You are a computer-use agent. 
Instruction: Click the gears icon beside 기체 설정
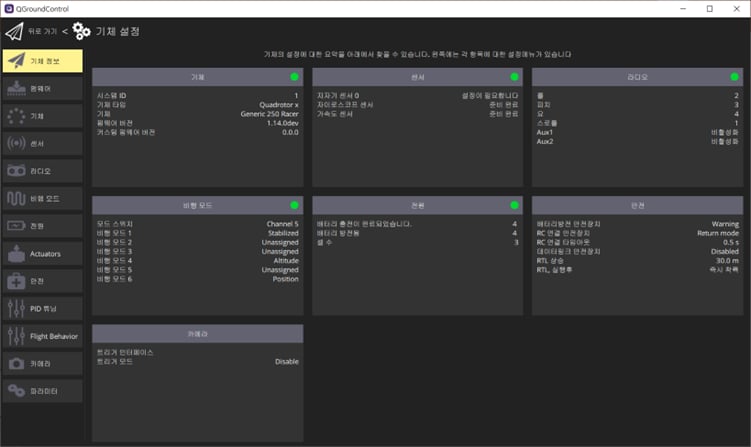tap(81, 31)
